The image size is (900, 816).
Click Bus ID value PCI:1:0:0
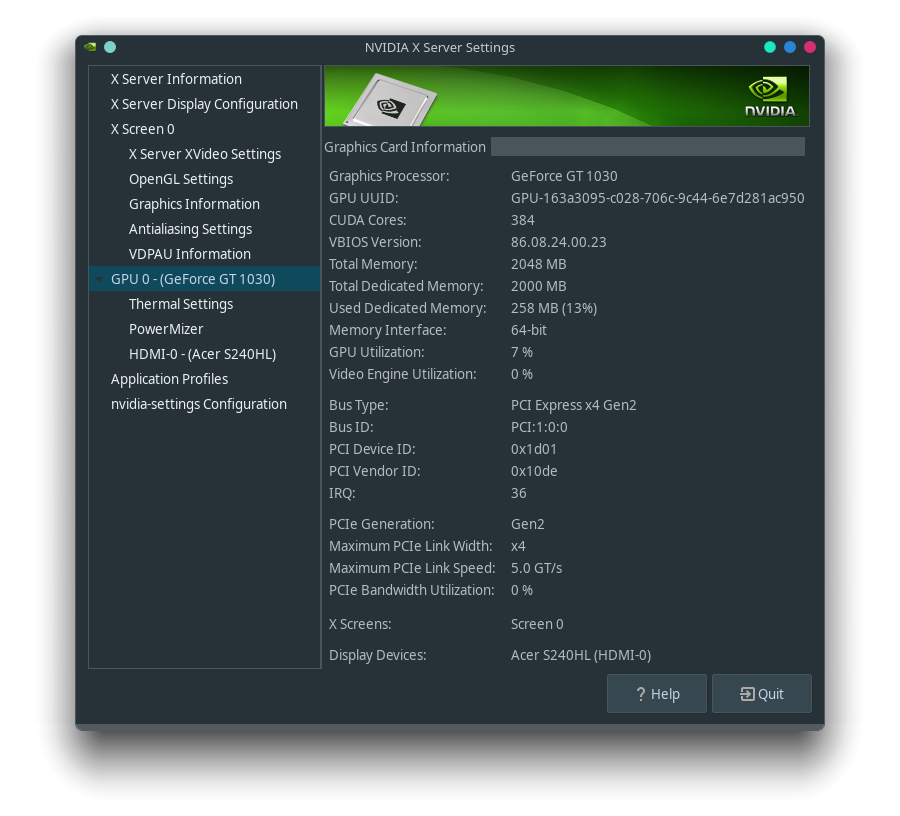click(539, 428)
